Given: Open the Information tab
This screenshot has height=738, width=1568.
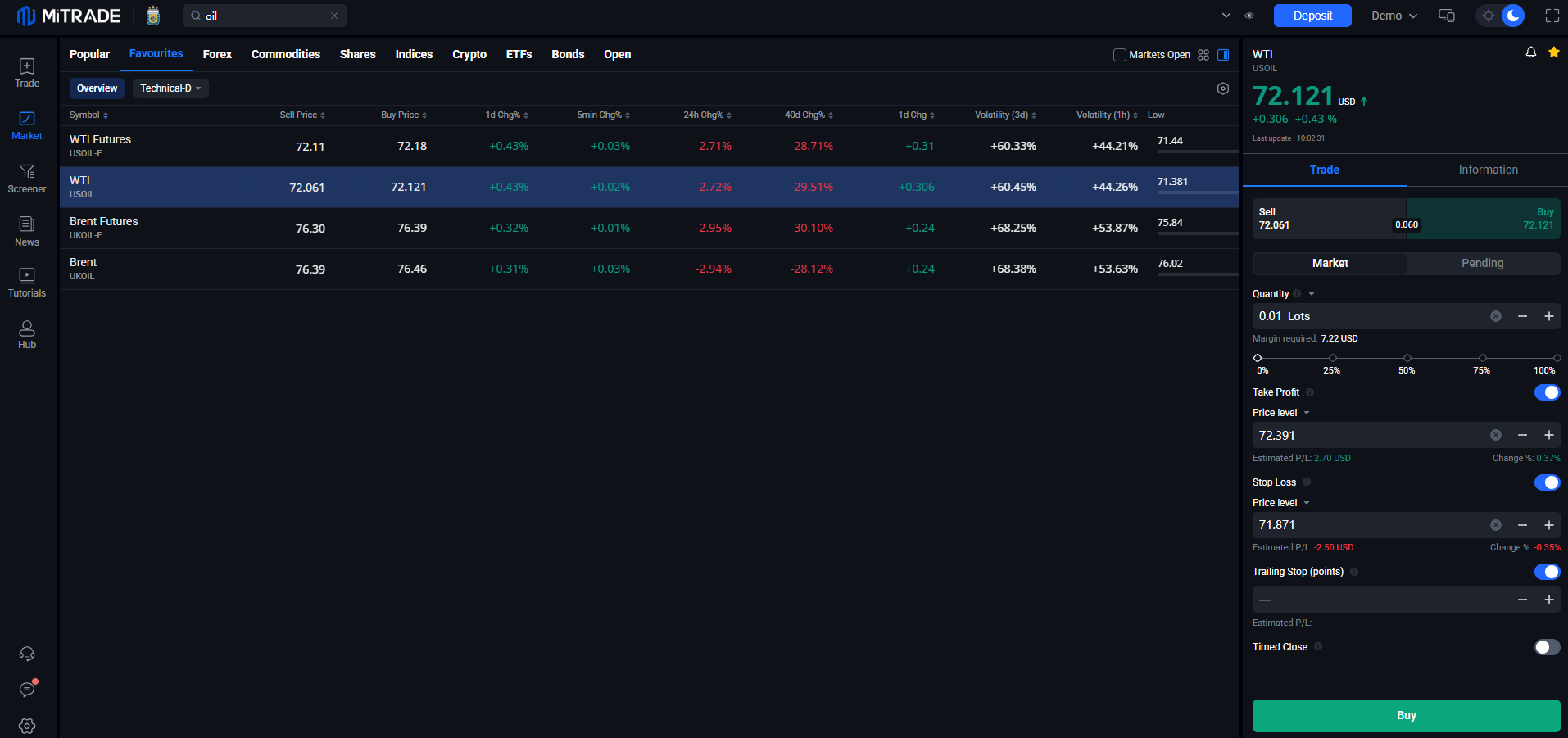Looking at the screenshot, I should pos(1488,170).
